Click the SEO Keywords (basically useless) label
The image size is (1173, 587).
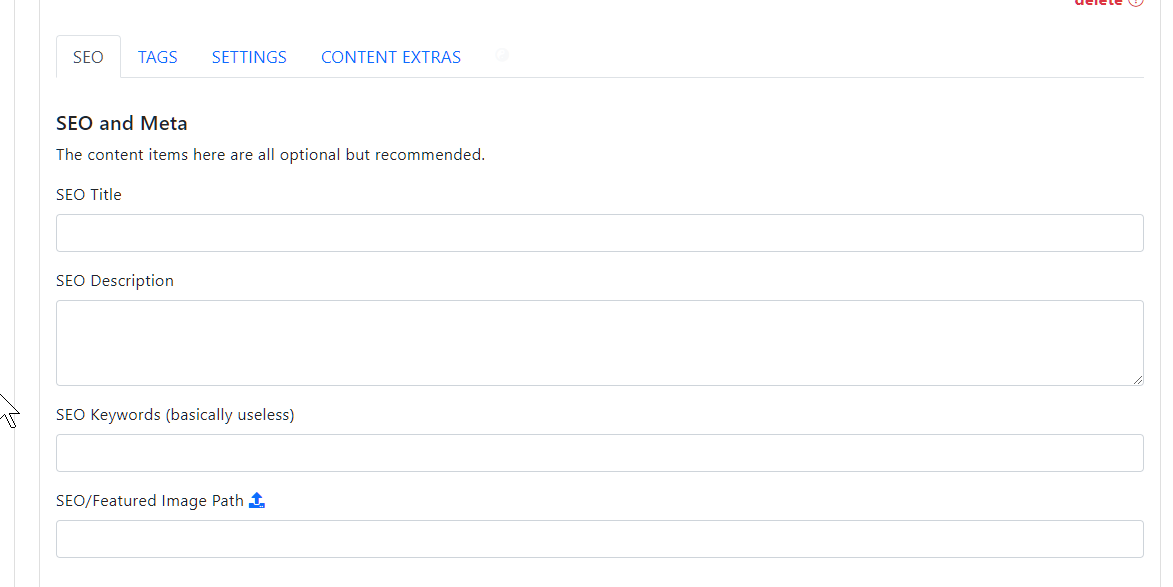click(x=175, y=415)
